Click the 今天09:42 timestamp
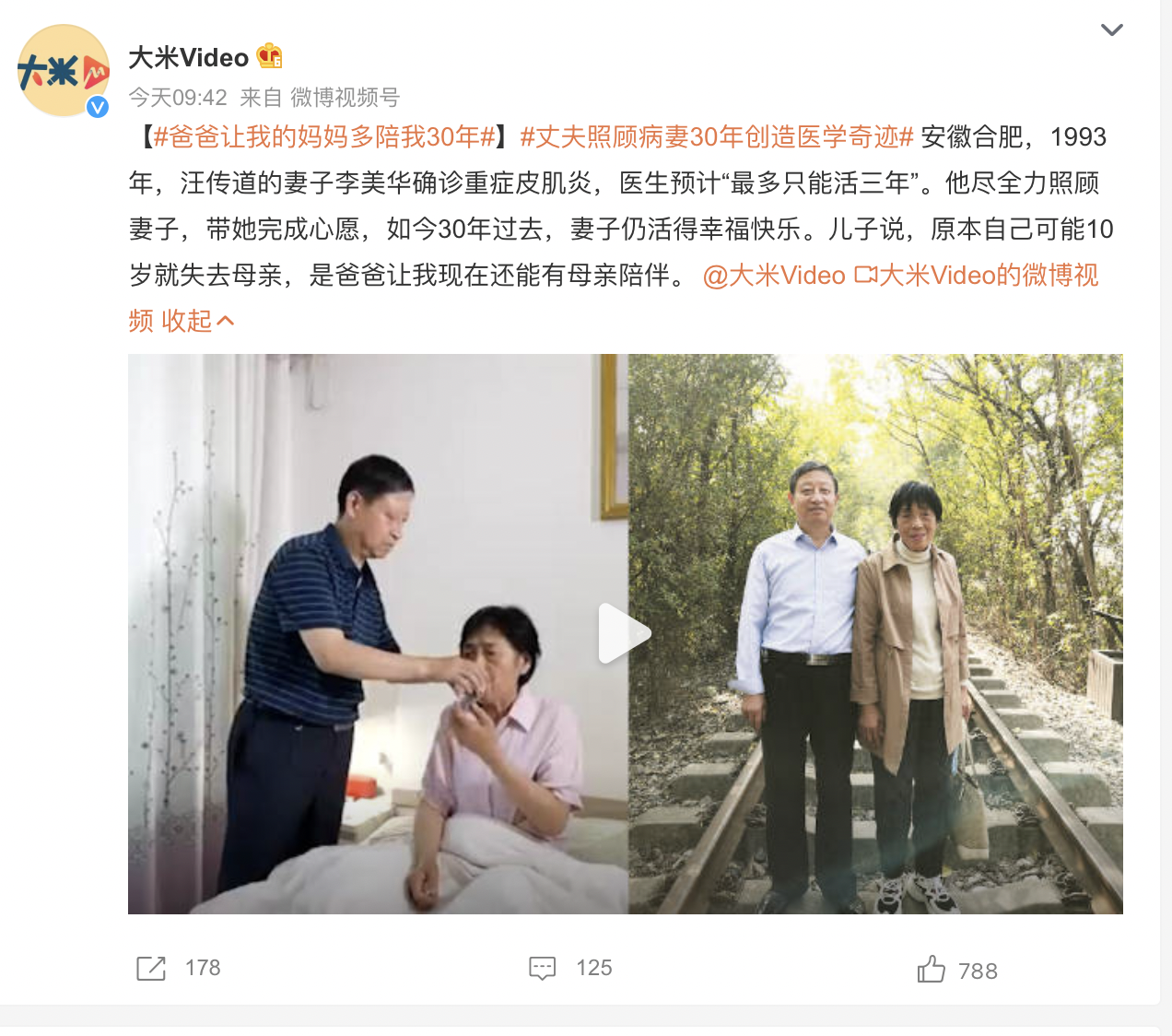Viewport: 1172px width, 1036px height. point(178,98)
